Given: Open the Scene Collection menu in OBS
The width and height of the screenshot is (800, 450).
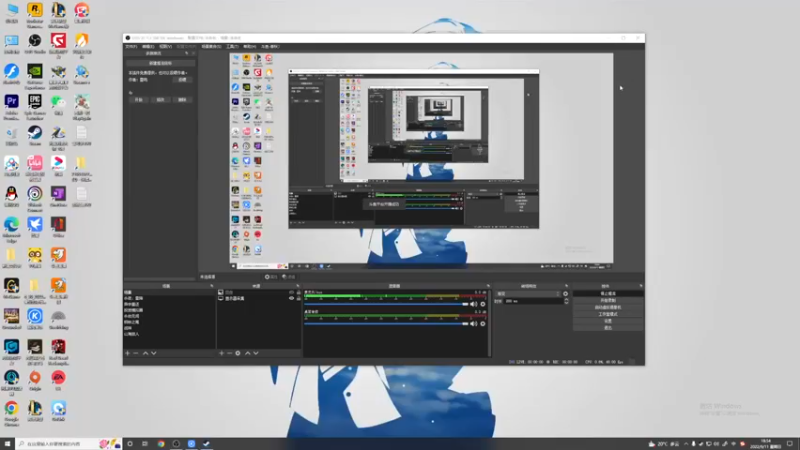Looking at the screenshot, I should point(211,46).
